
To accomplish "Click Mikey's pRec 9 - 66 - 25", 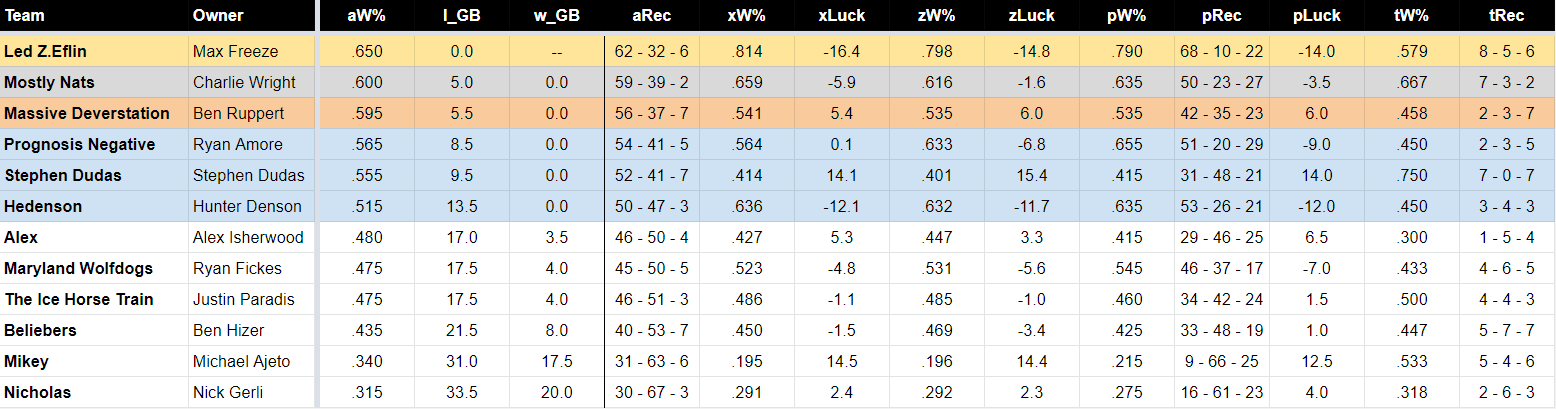I will pyautogui.click(x=1225, y=361).
